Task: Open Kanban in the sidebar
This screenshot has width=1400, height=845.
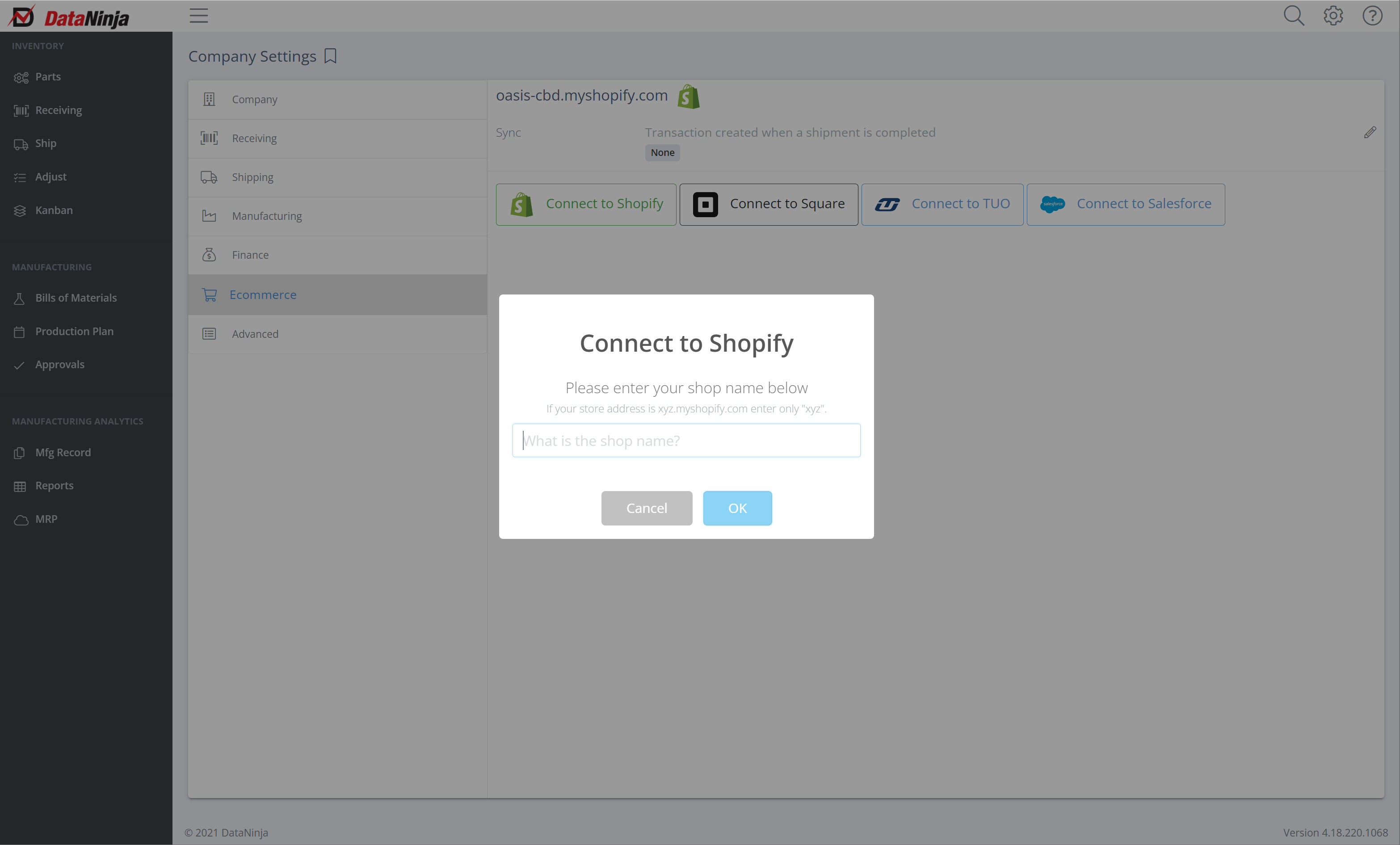Action: tap(54, 210)
